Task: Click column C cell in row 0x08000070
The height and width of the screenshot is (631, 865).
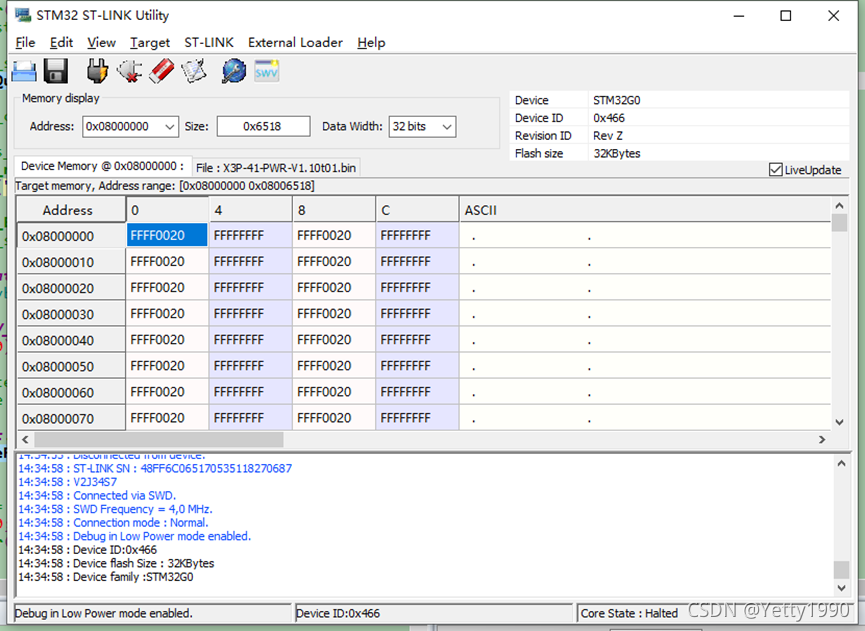Action: [417, 418]
